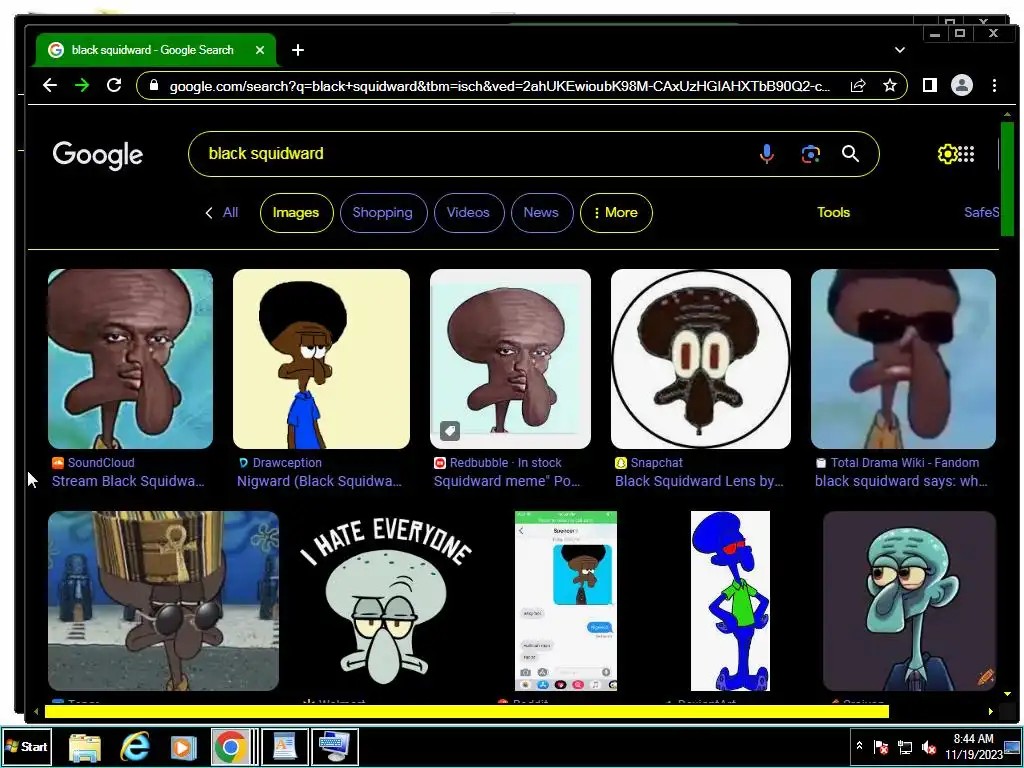Open the Nigward (Black Squidwa... link
The width and height of the screenshot is (1024, 768).
pos(319,481)
